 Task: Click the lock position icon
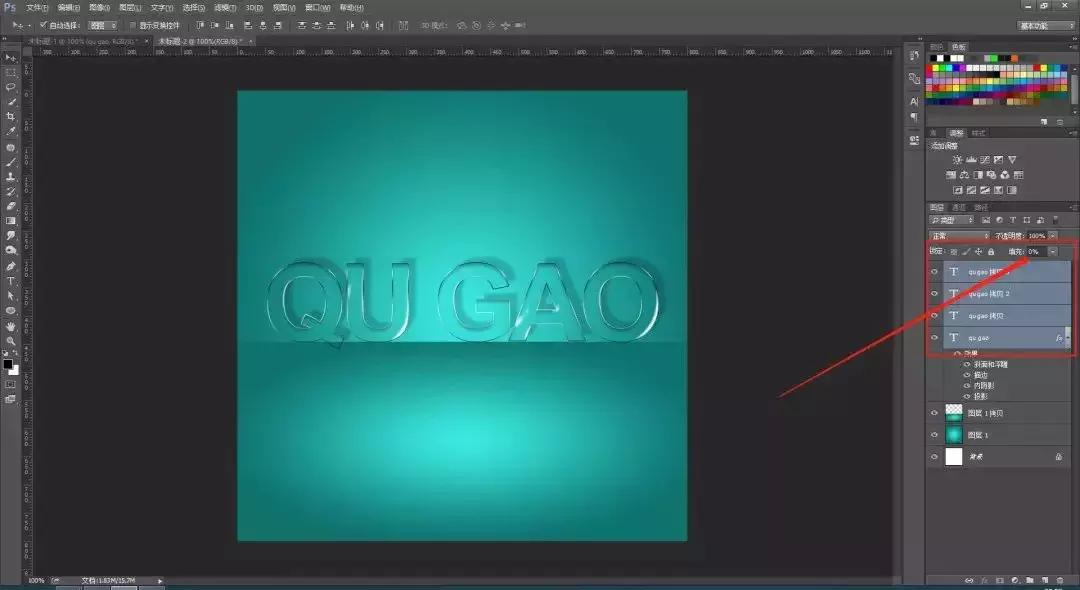coord(978,252)
